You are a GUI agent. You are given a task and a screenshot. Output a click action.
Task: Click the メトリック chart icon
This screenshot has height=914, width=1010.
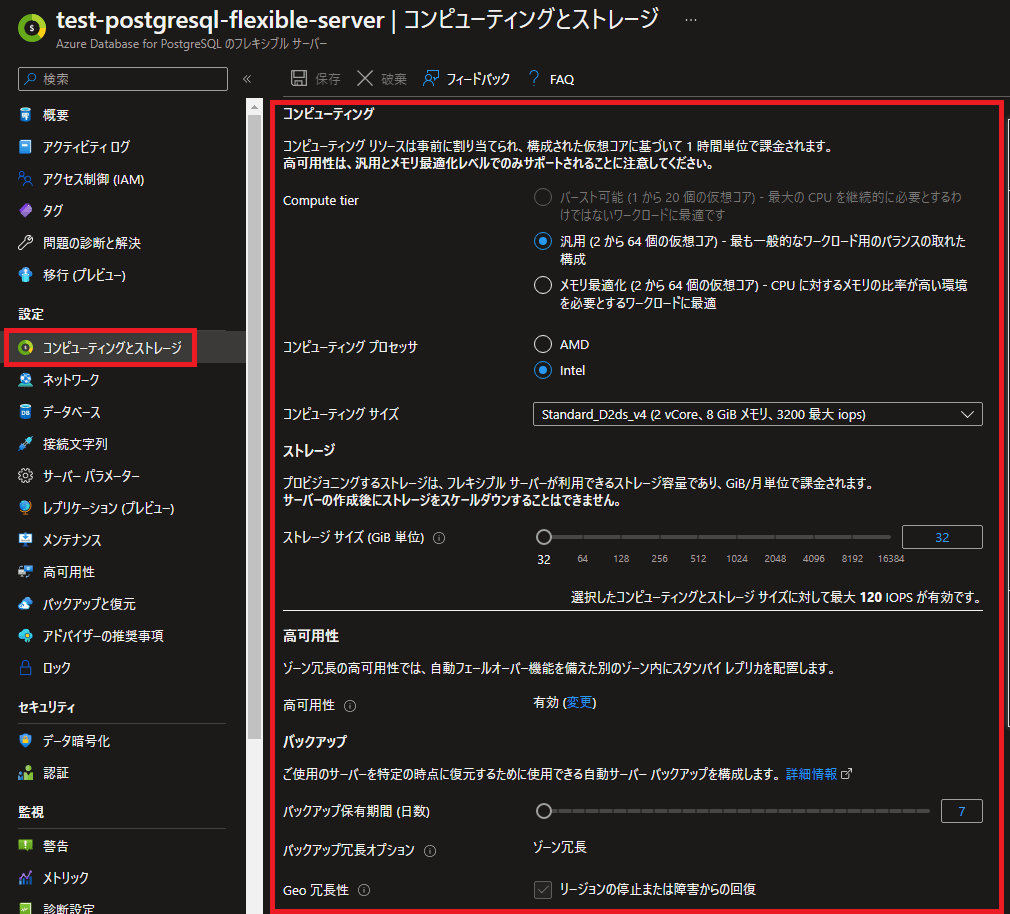tap(25, 877)
